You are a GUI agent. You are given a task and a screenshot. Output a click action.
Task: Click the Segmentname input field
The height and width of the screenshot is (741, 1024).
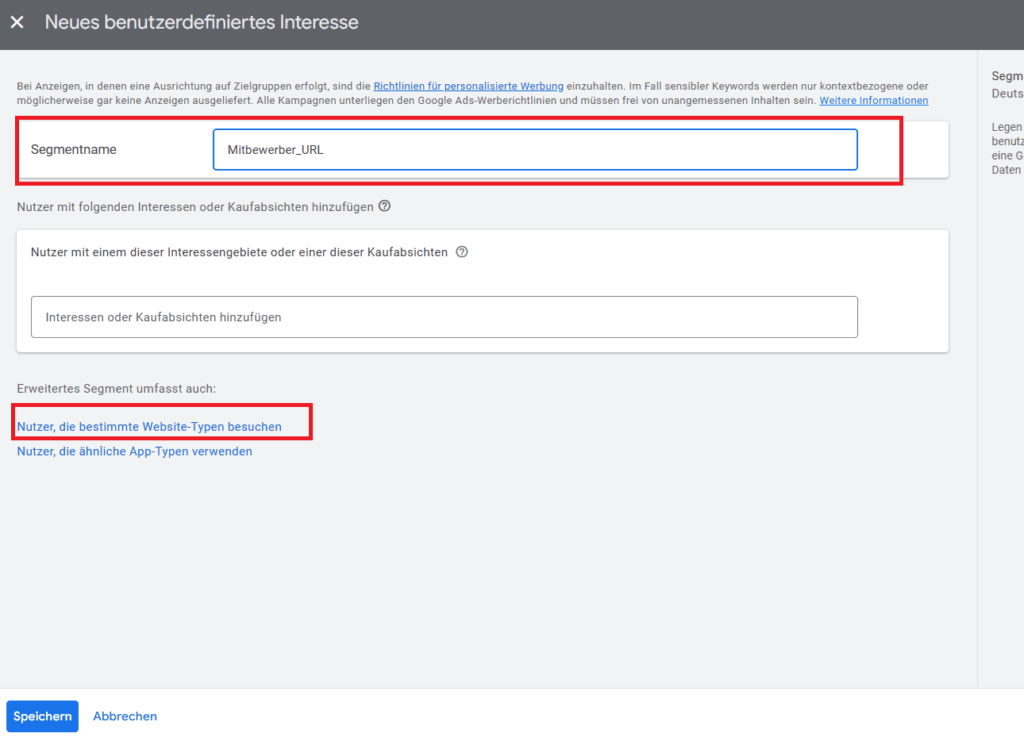coord(535,150)
